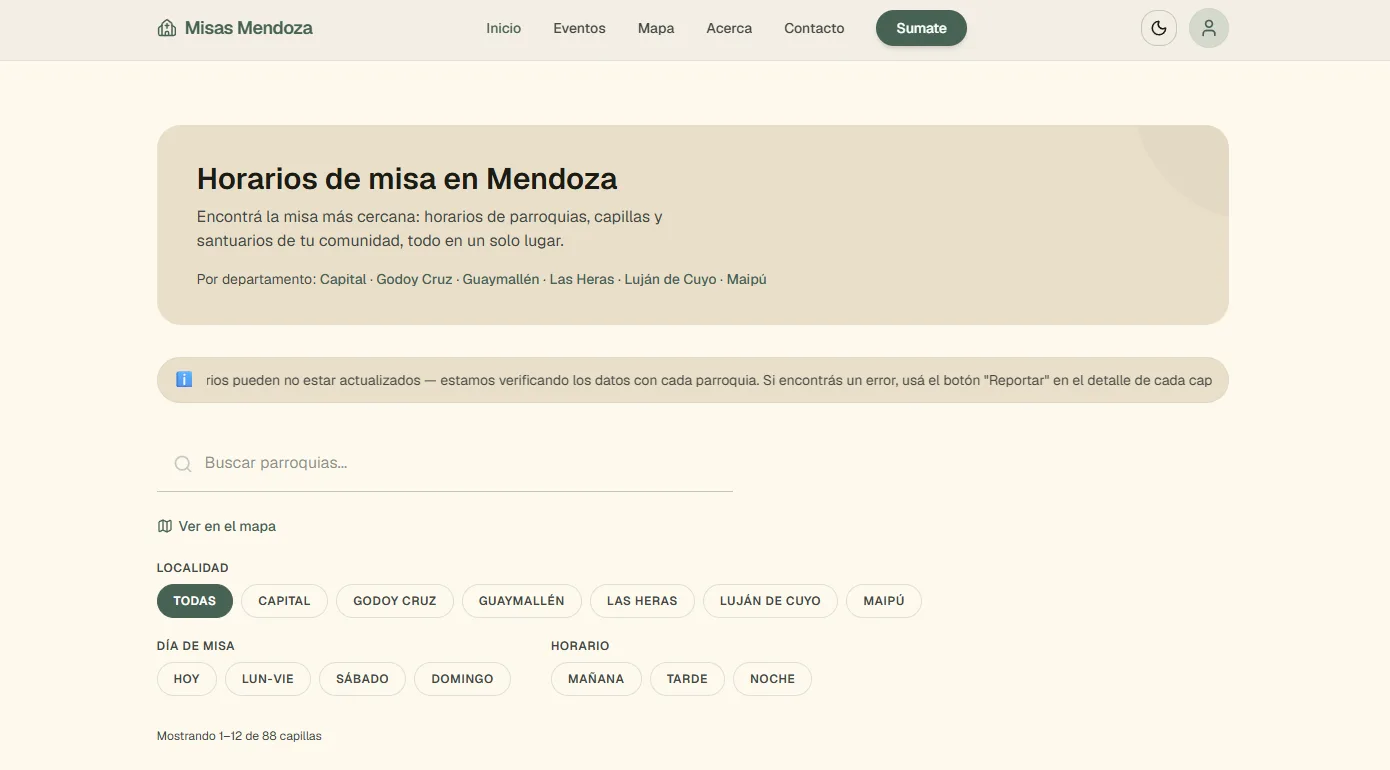The height and width of the screenshot is (770, 1390).
Task: Click the church logo icon next to Misas Mendoza
Action: [167, 28]
